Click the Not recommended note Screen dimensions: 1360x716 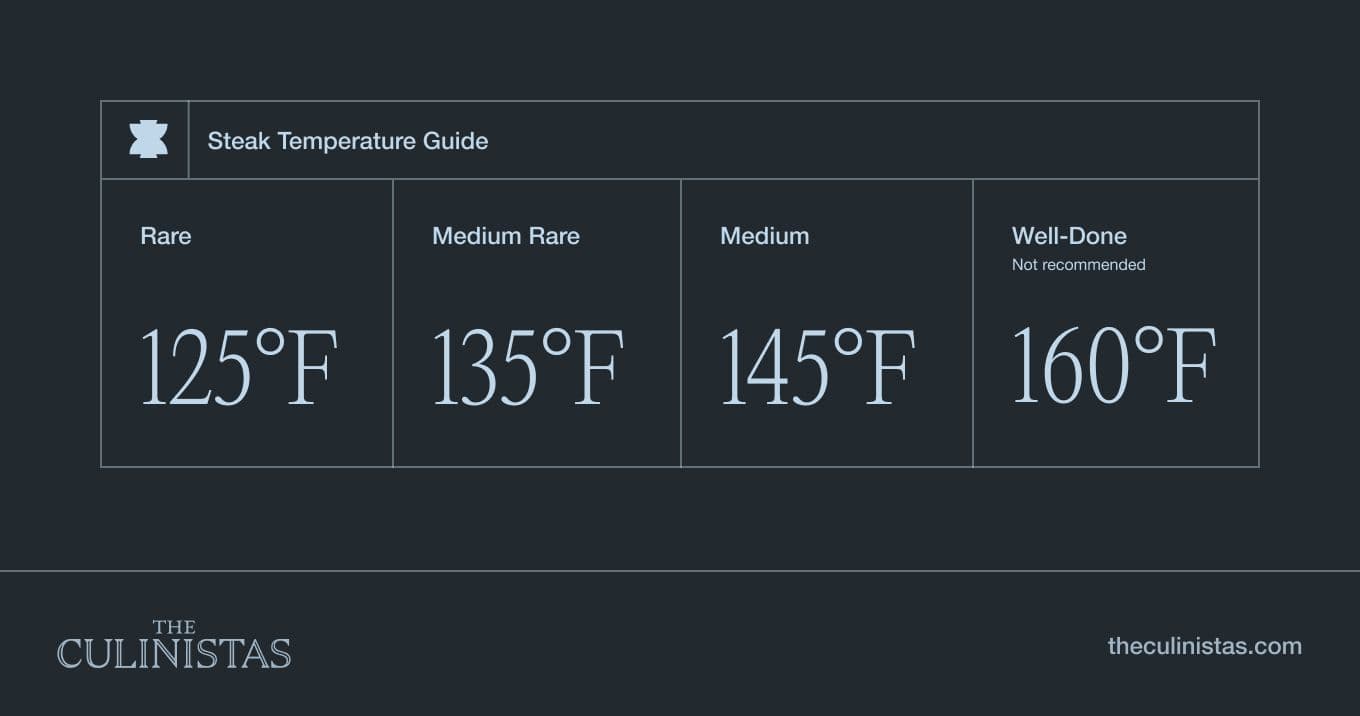click(1078, 265)
